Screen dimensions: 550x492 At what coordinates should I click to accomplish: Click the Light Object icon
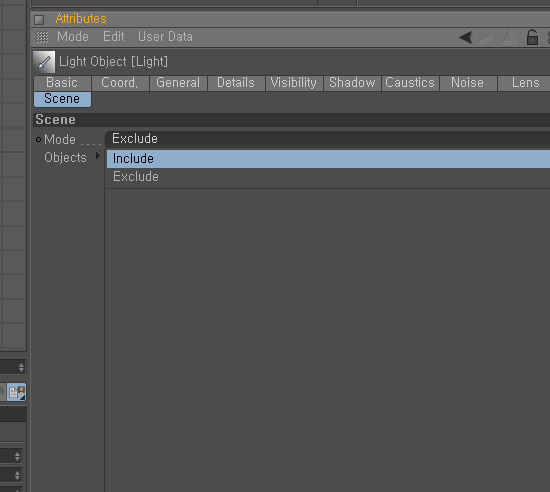click(x=44, y=62)
